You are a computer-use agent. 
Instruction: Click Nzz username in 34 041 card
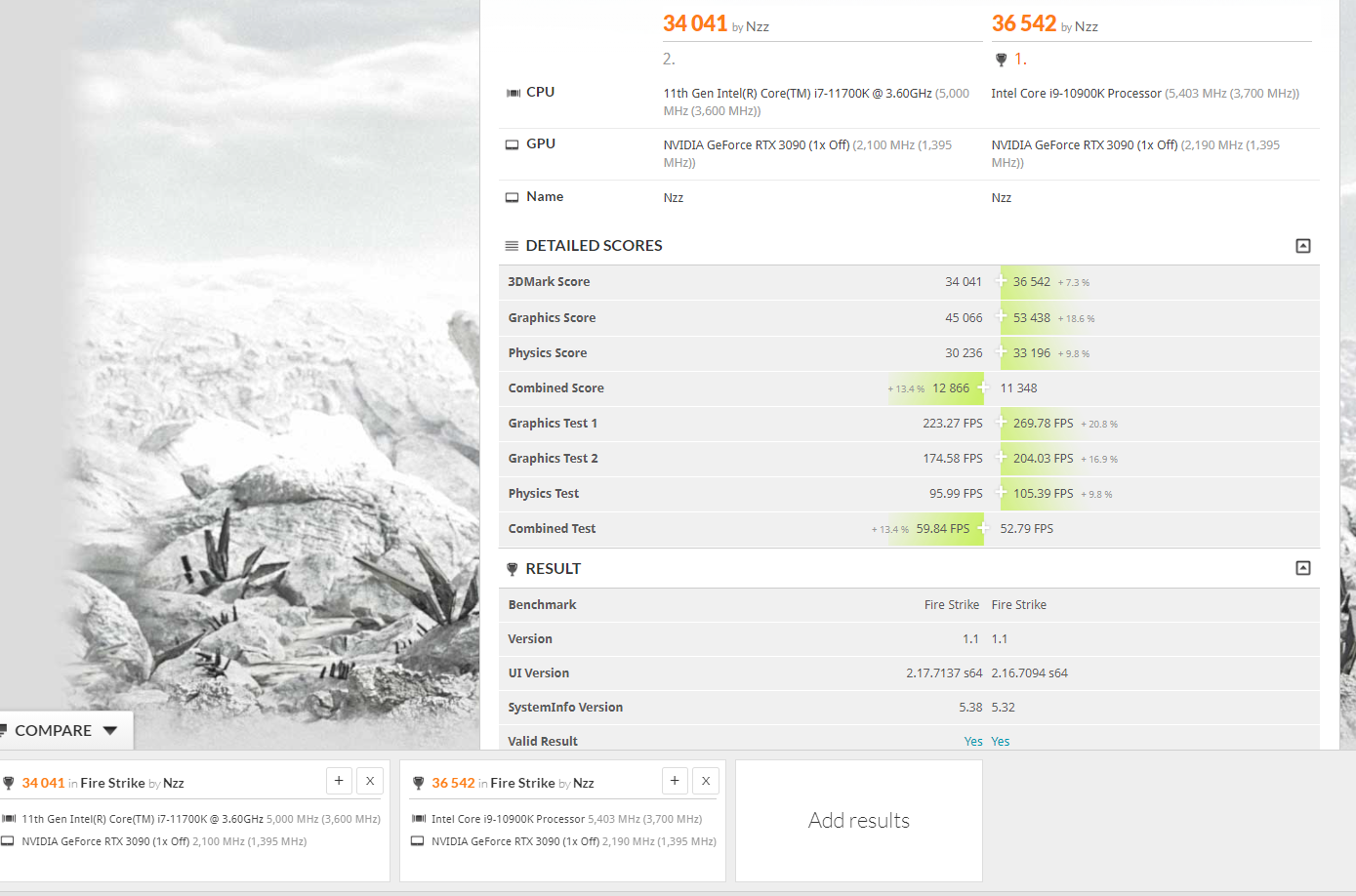tap(174, 783)
